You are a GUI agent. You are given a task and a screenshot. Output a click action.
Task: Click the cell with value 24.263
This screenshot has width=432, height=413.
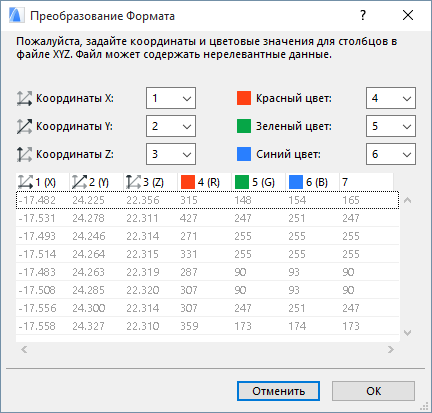coord(88,272)
